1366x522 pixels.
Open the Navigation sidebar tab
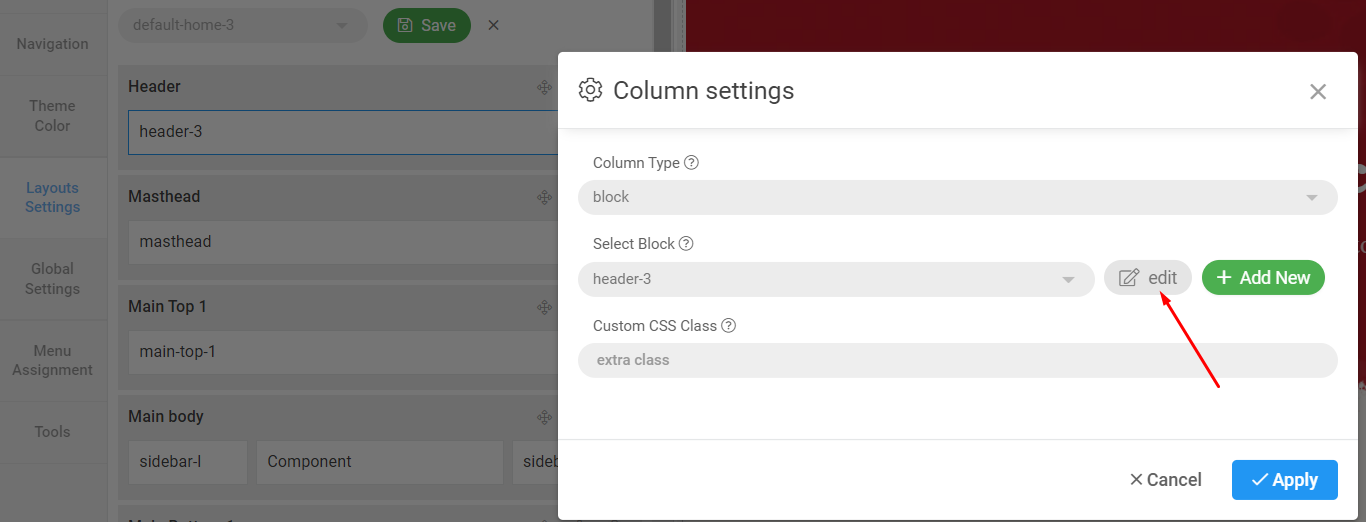coord(53,44)
